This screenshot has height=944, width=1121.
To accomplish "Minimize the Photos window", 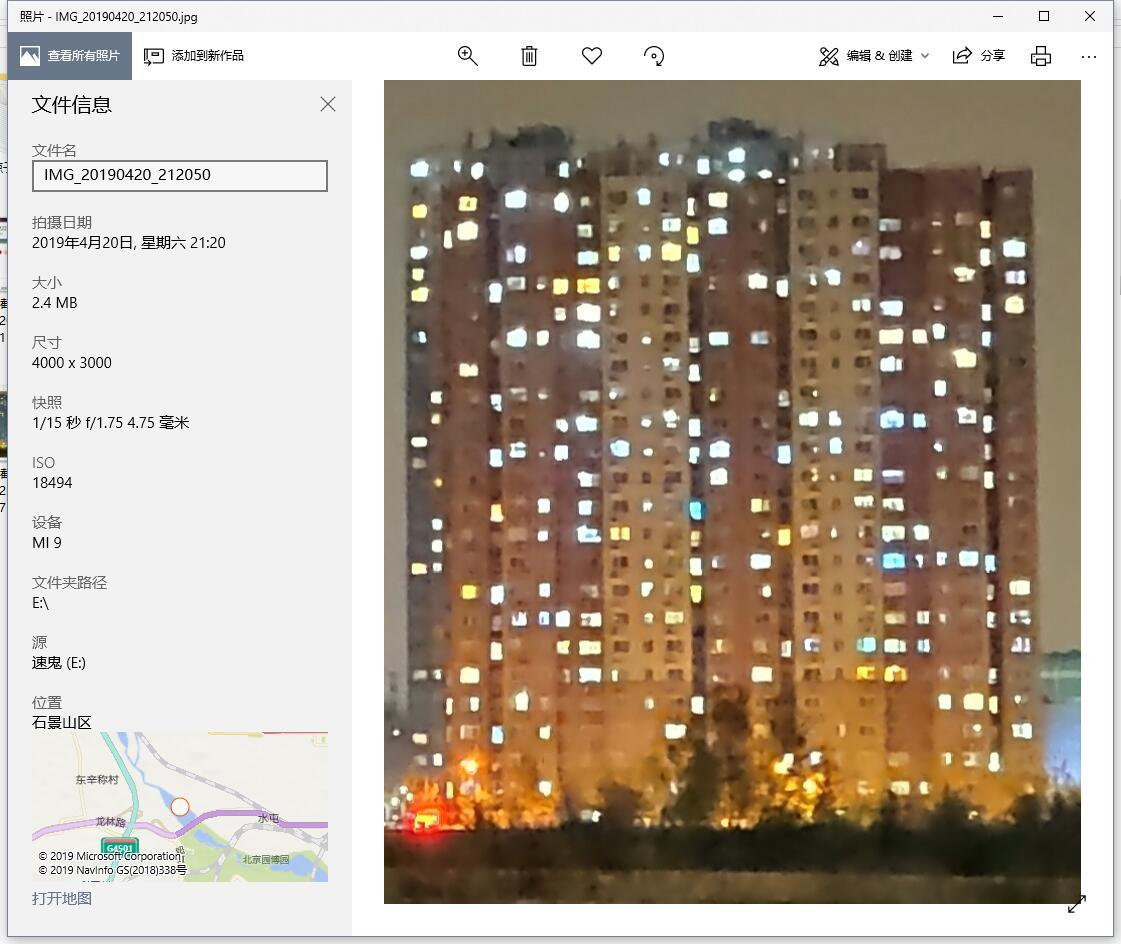I will [x=998, y=16].
